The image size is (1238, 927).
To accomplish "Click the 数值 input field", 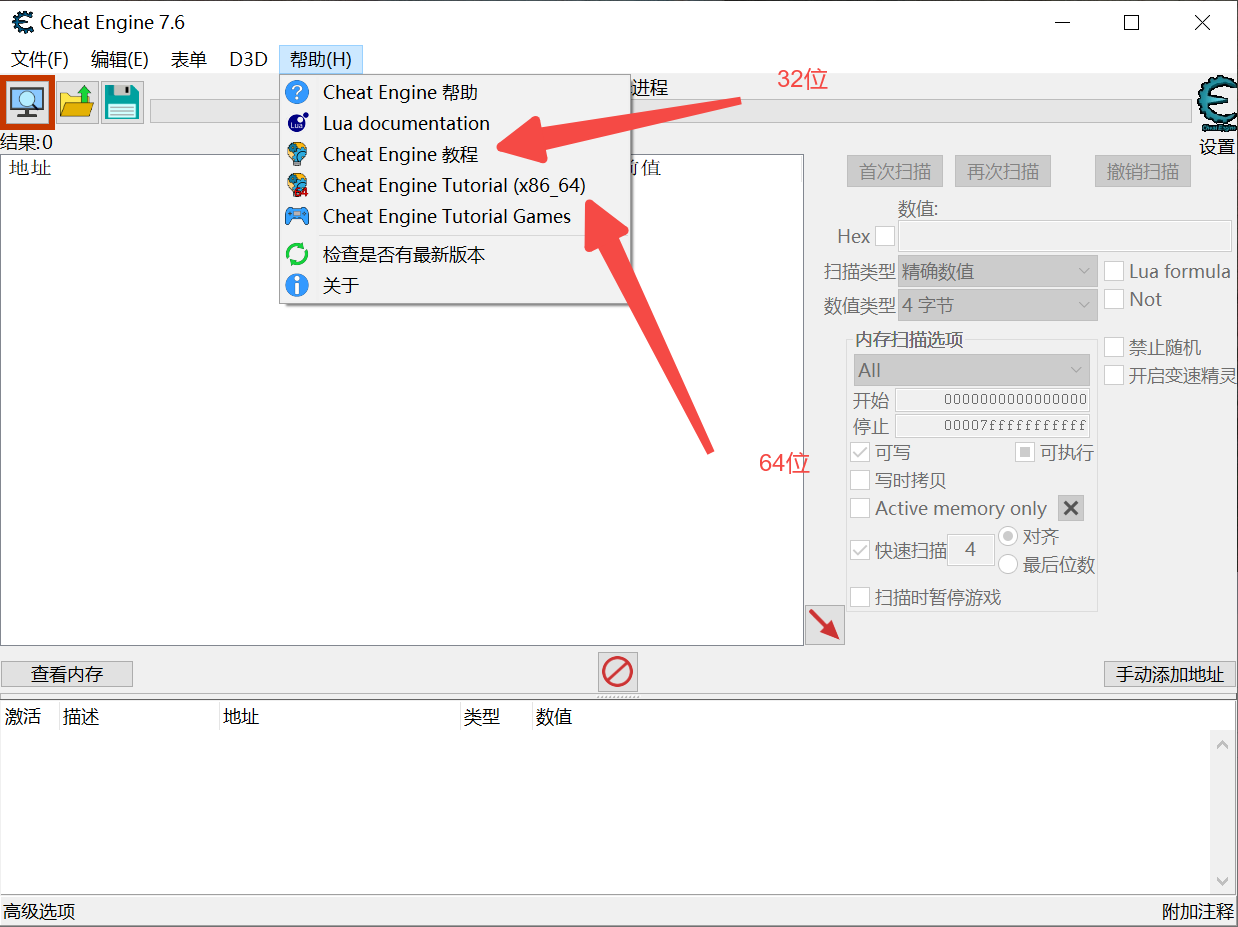I will tap(1065, 236).
